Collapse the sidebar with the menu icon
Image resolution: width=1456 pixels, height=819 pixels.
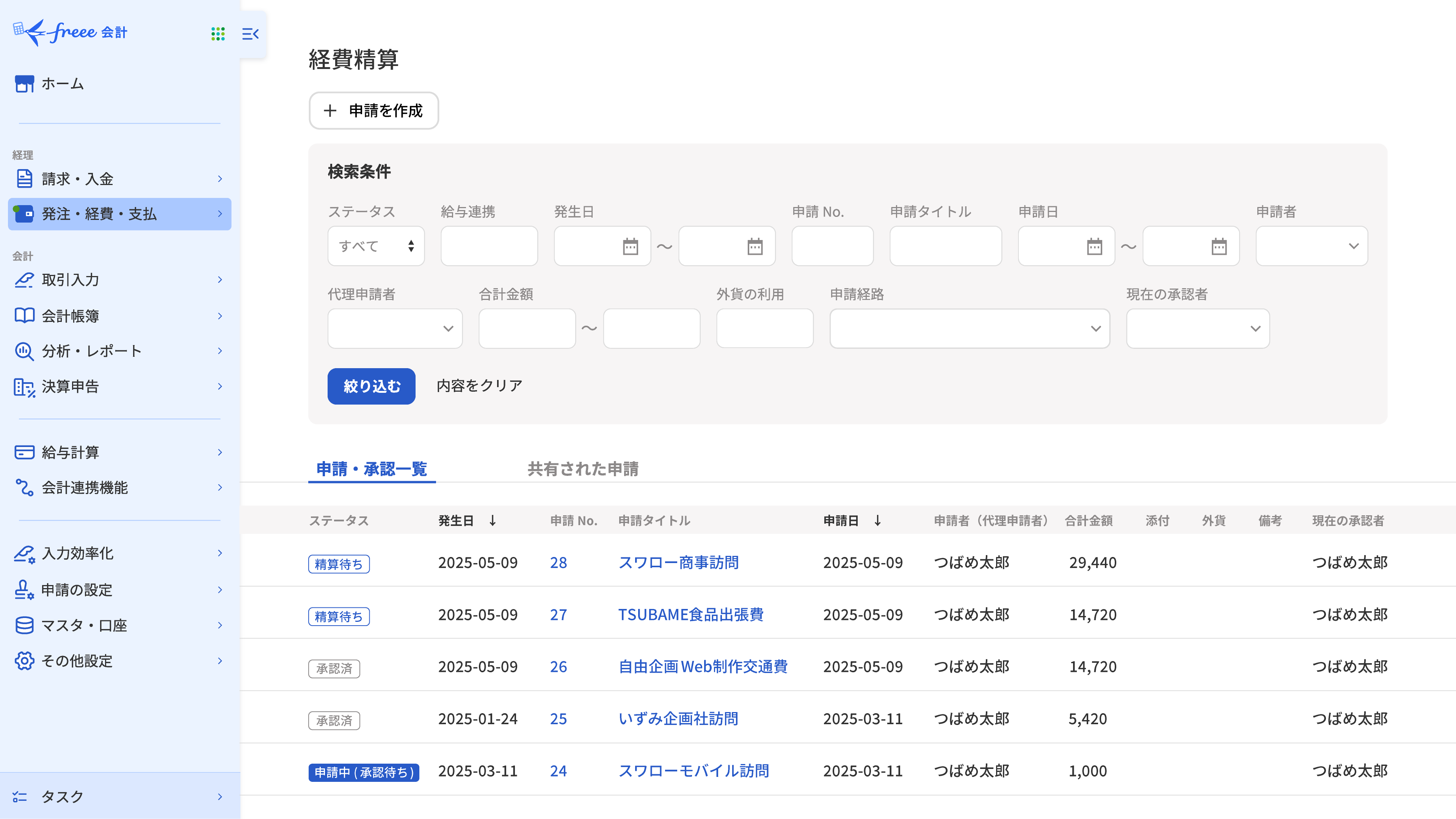click(x=250, y=34)
